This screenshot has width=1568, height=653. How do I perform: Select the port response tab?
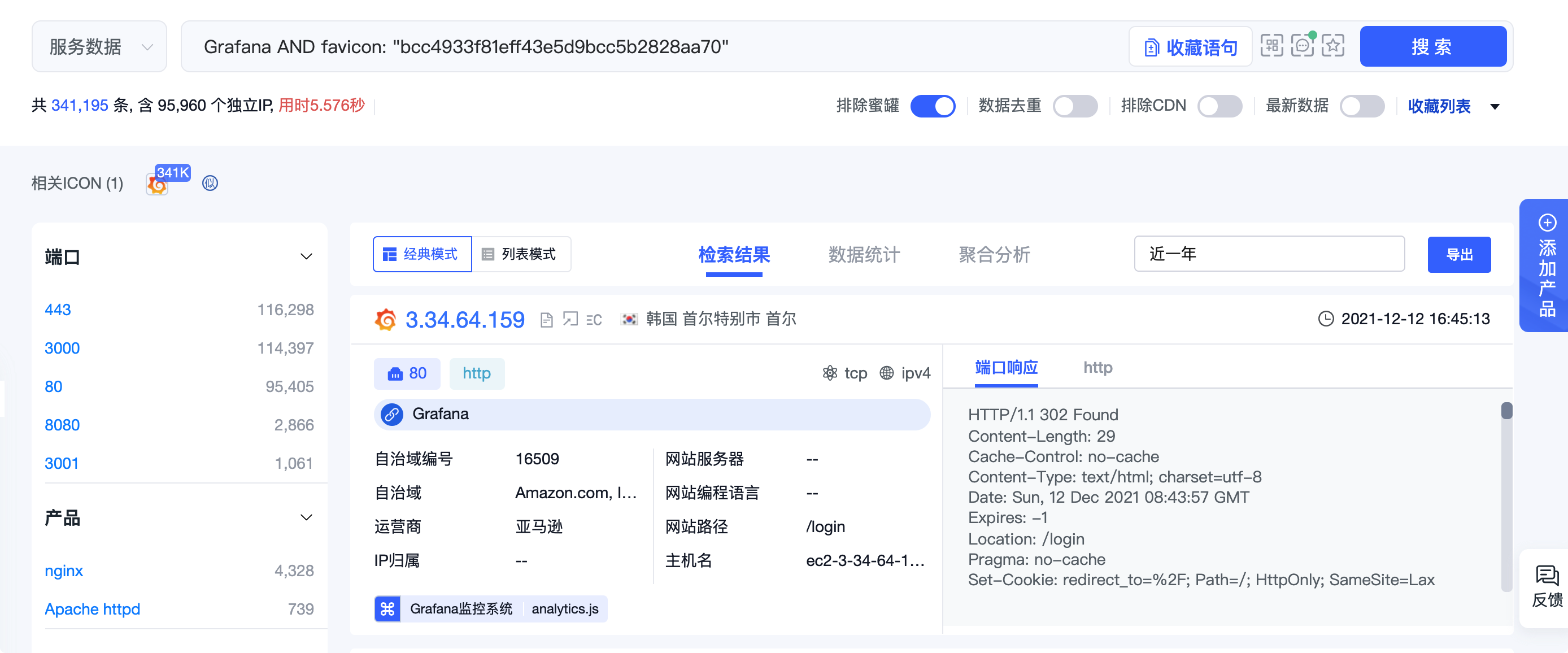1006,368
